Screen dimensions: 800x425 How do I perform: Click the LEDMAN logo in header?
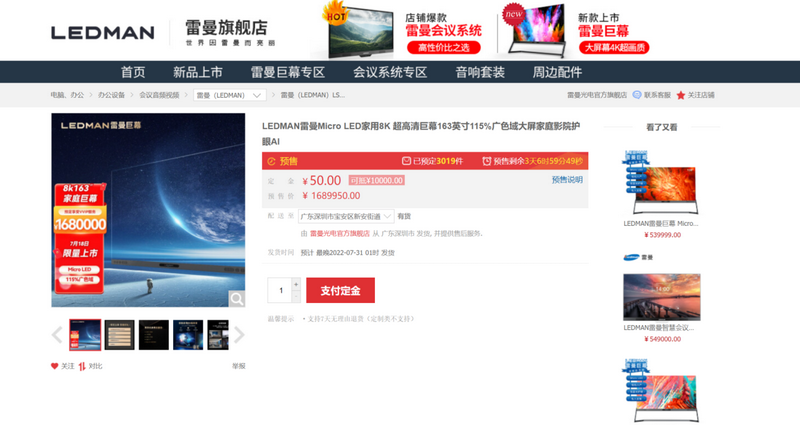[x=102, y=32]
